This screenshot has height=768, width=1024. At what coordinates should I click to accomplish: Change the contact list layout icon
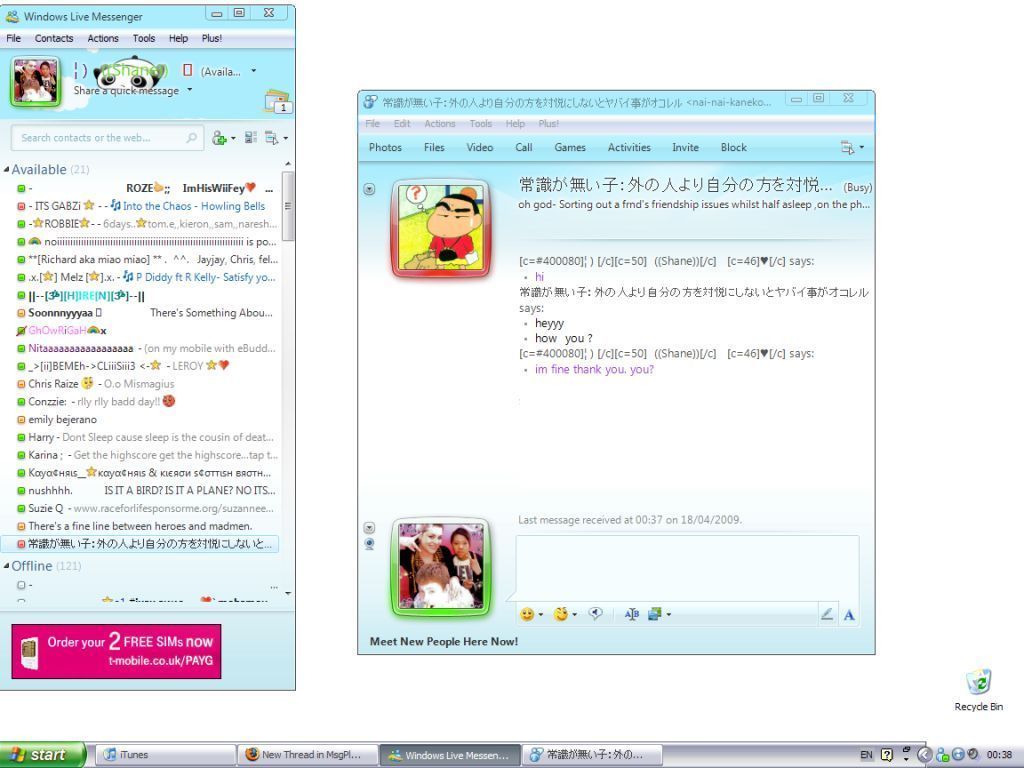(x=251, y=138)
